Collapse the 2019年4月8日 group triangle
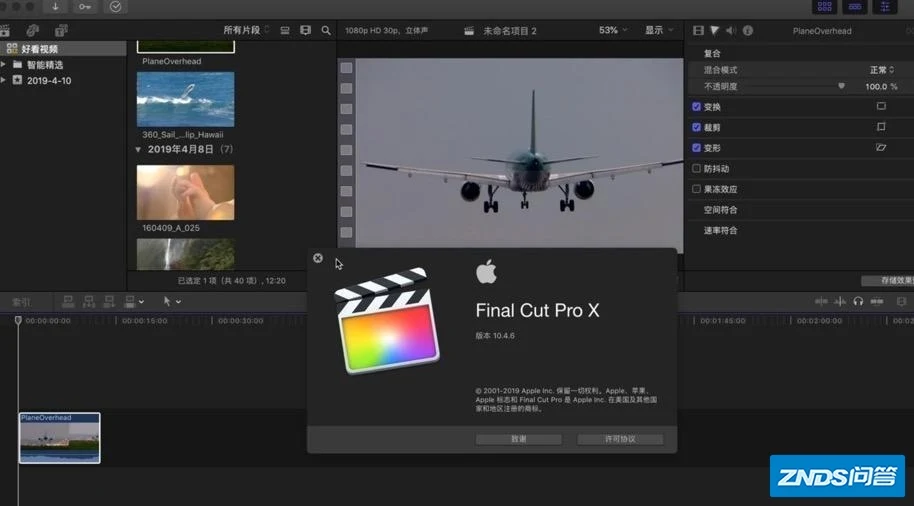 [x=138, y=149]
